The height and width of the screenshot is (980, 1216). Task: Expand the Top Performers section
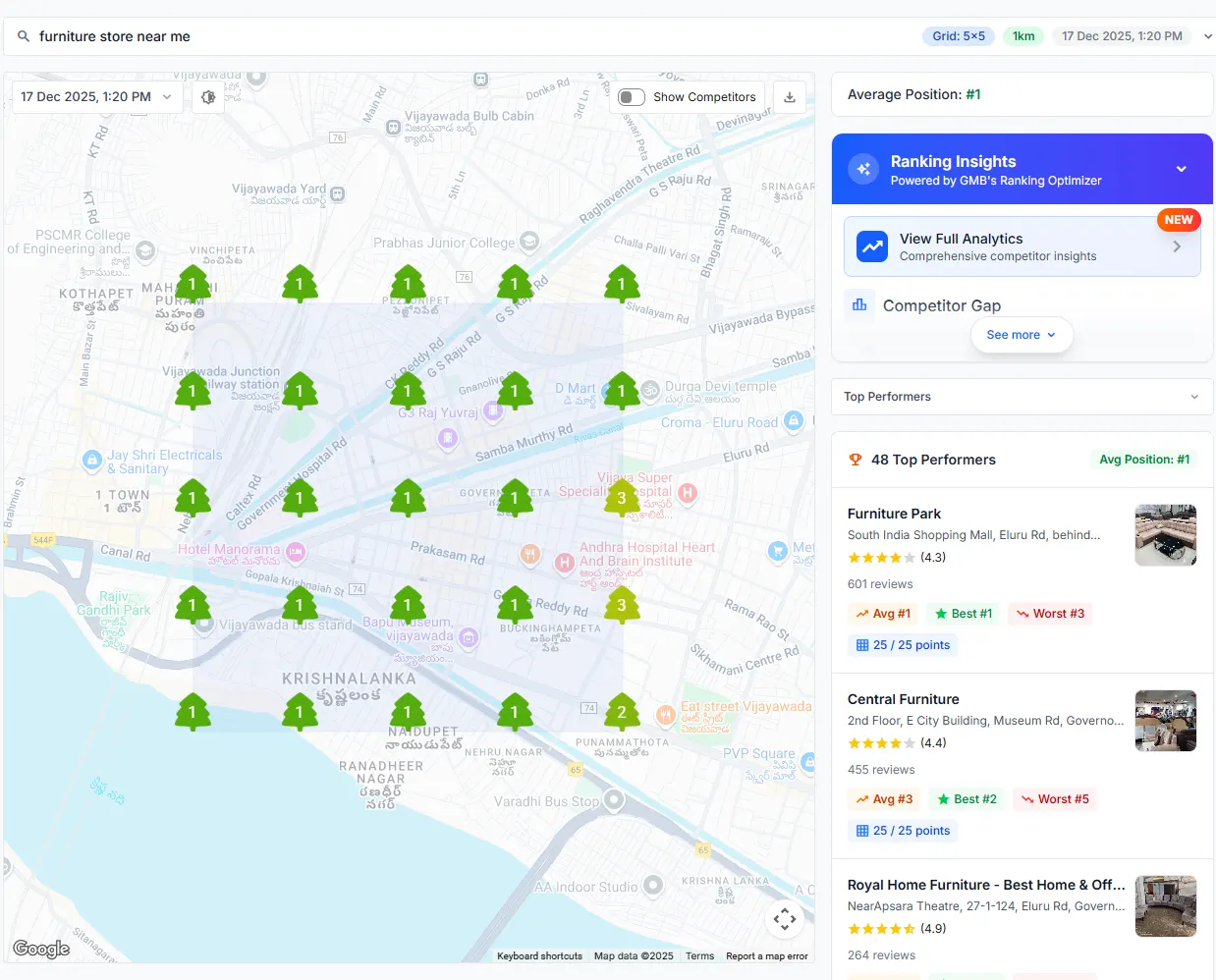coord(1194,397)
